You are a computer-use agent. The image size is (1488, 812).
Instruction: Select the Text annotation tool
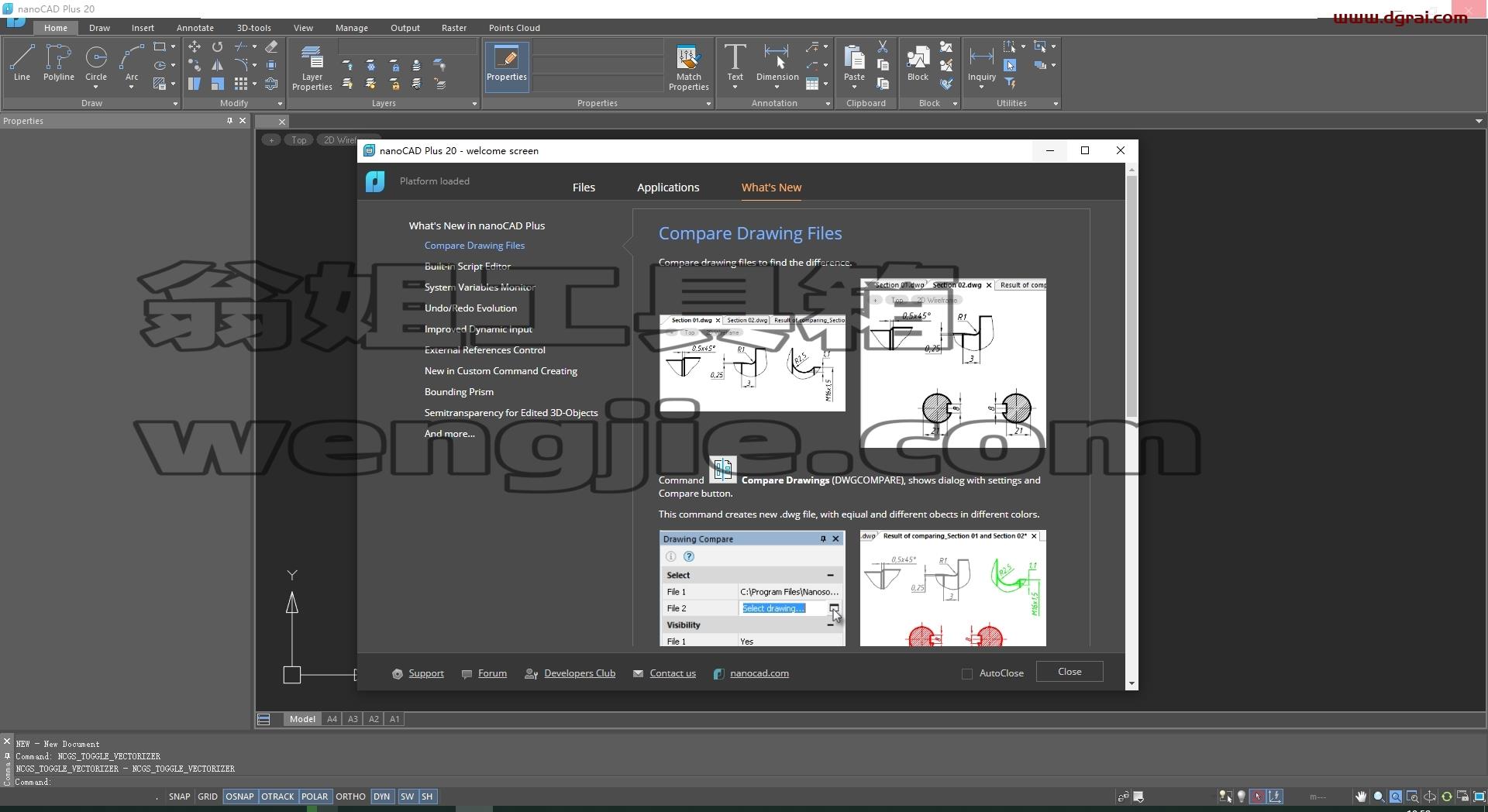(x=735, y=62)
